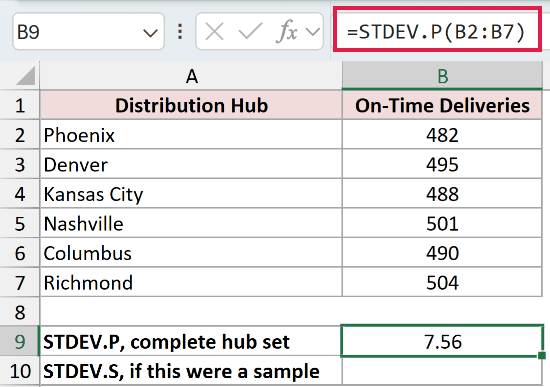Select row 5 header

point(20,223)
